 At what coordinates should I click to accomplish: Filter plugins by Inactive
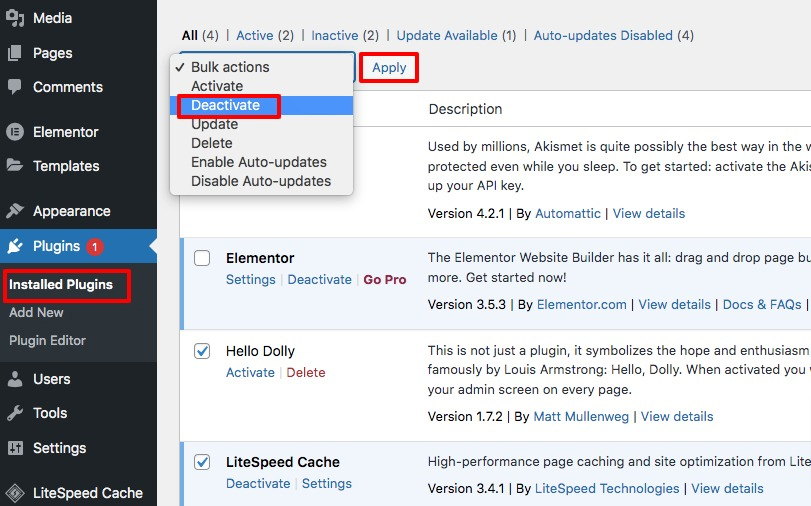pos(345,35)
